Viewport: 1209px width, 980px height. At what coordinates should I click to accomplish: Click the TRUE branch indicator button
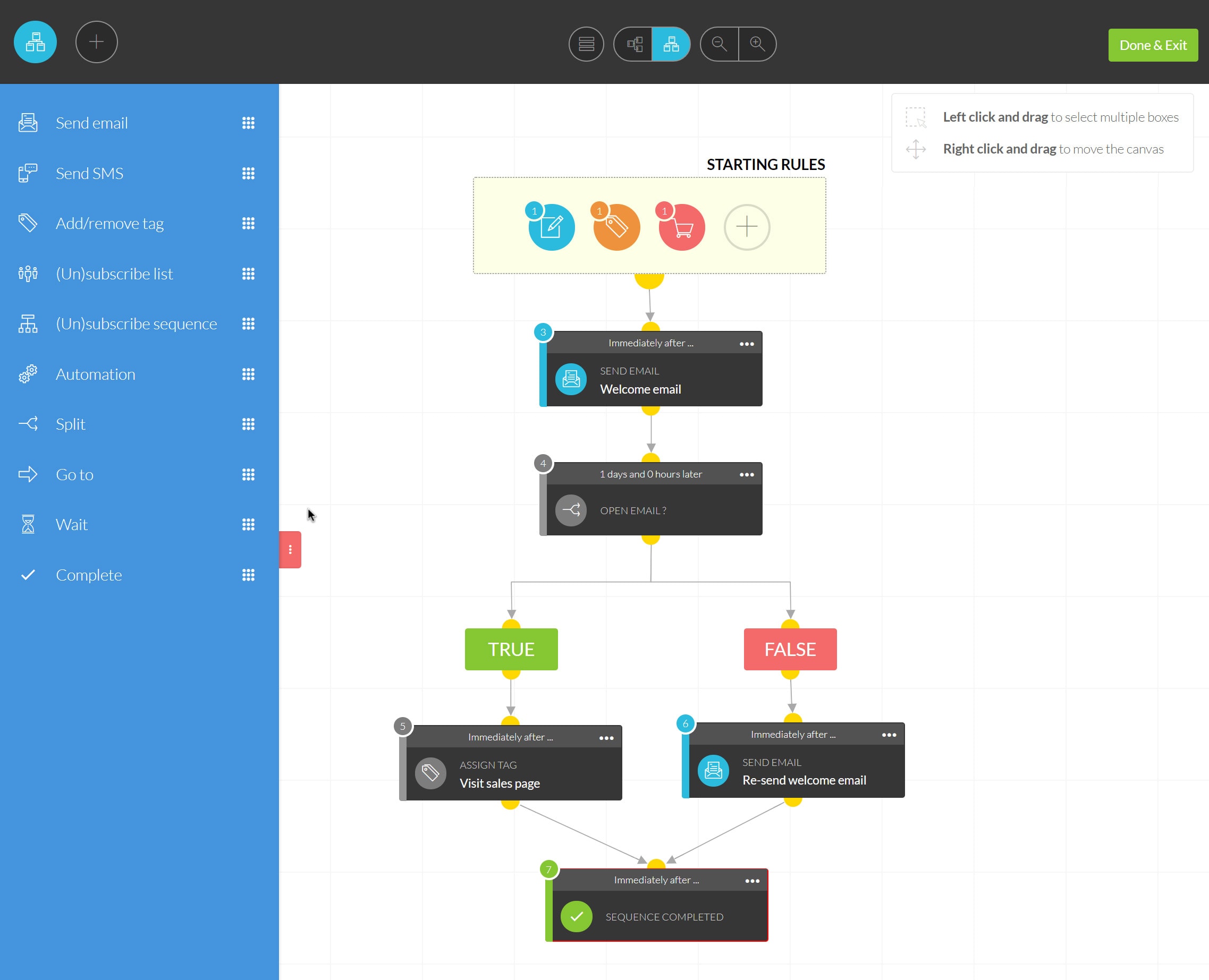click(511, 649)
